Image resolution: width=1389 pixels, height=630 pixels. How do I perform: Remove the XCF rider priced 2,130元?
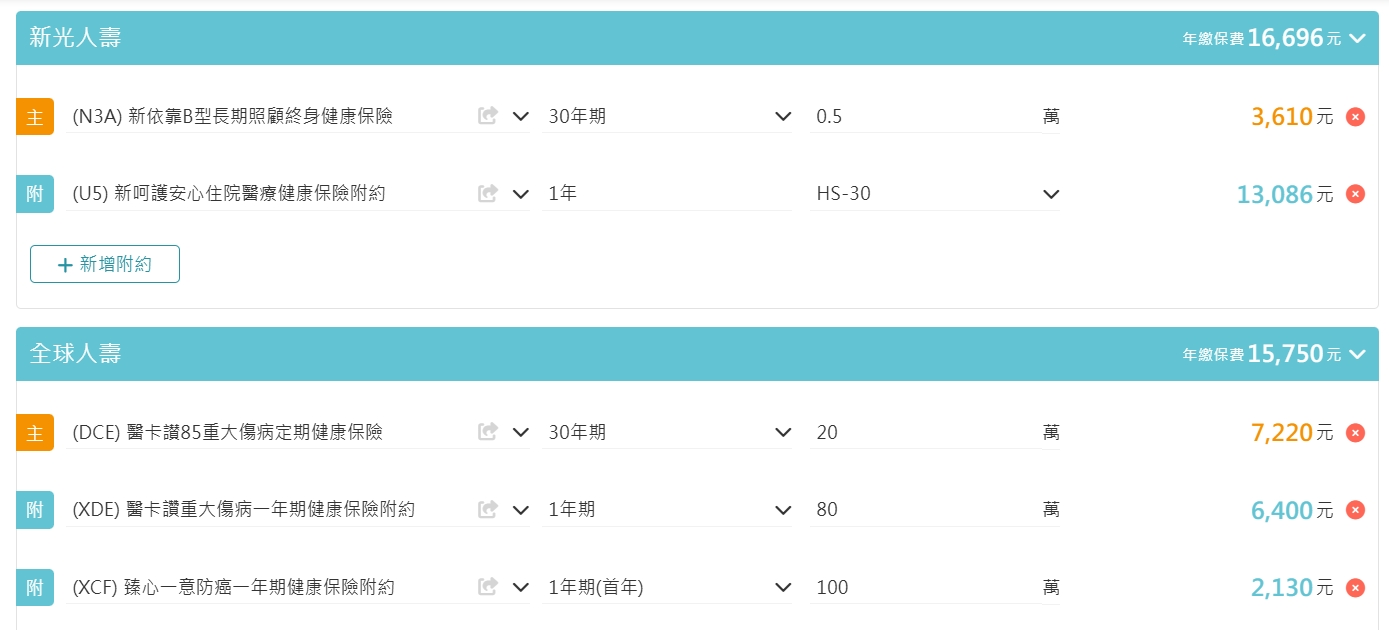[1355, 588]
